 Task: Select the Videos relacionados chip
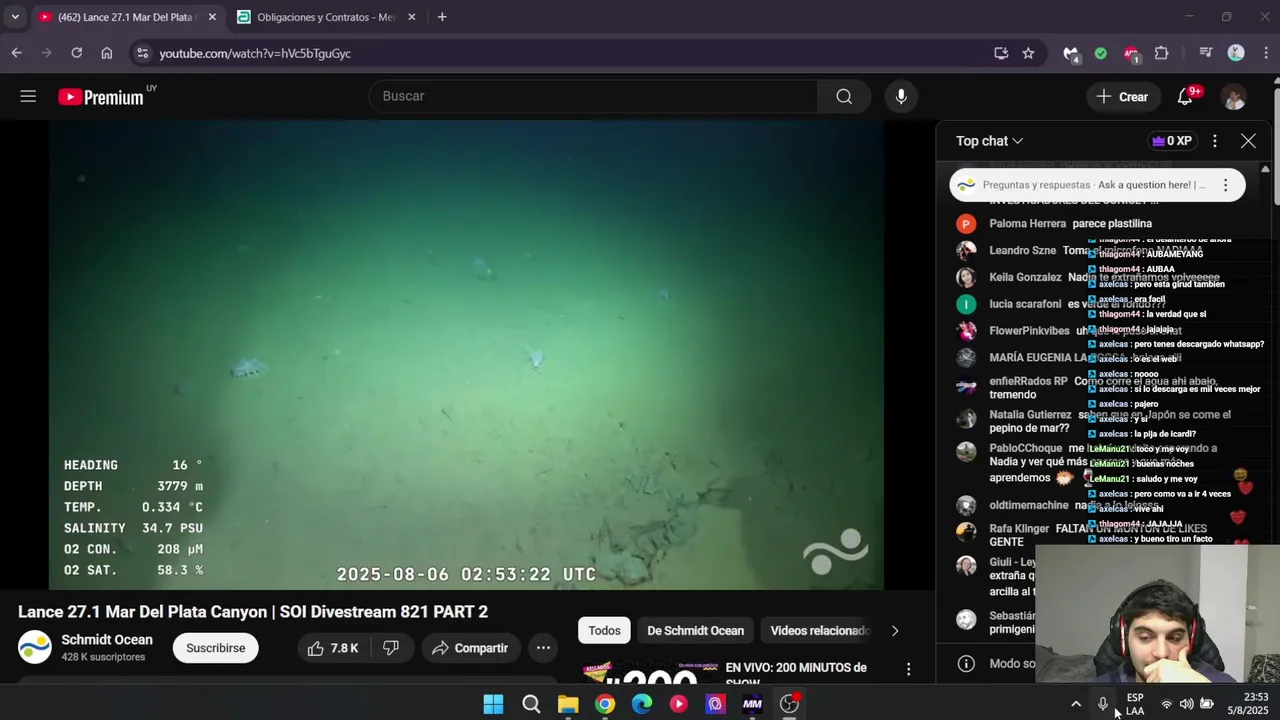coord(820,630)
